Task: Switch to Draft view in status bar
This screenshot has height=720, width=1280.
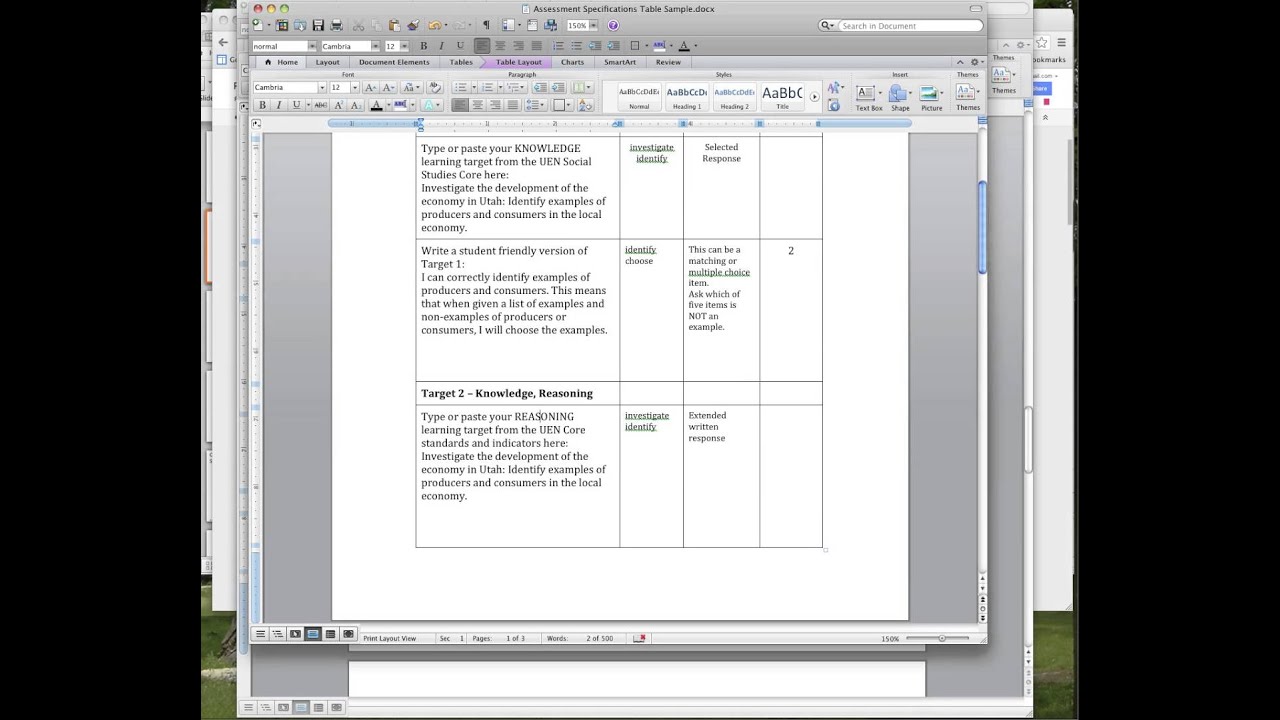Action: 260,634
